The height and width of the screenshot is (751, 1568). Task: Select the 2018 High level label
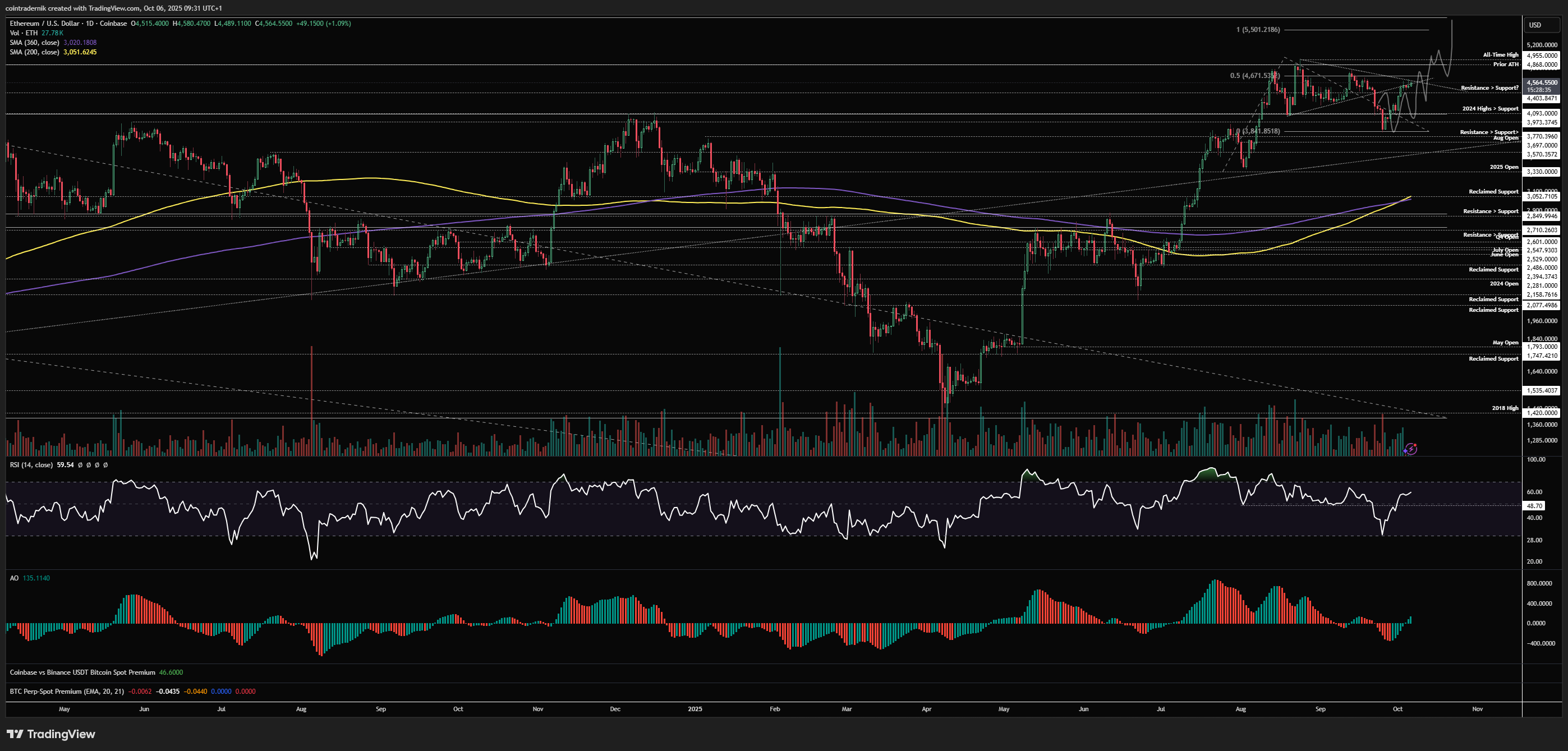click(1505, 408)
